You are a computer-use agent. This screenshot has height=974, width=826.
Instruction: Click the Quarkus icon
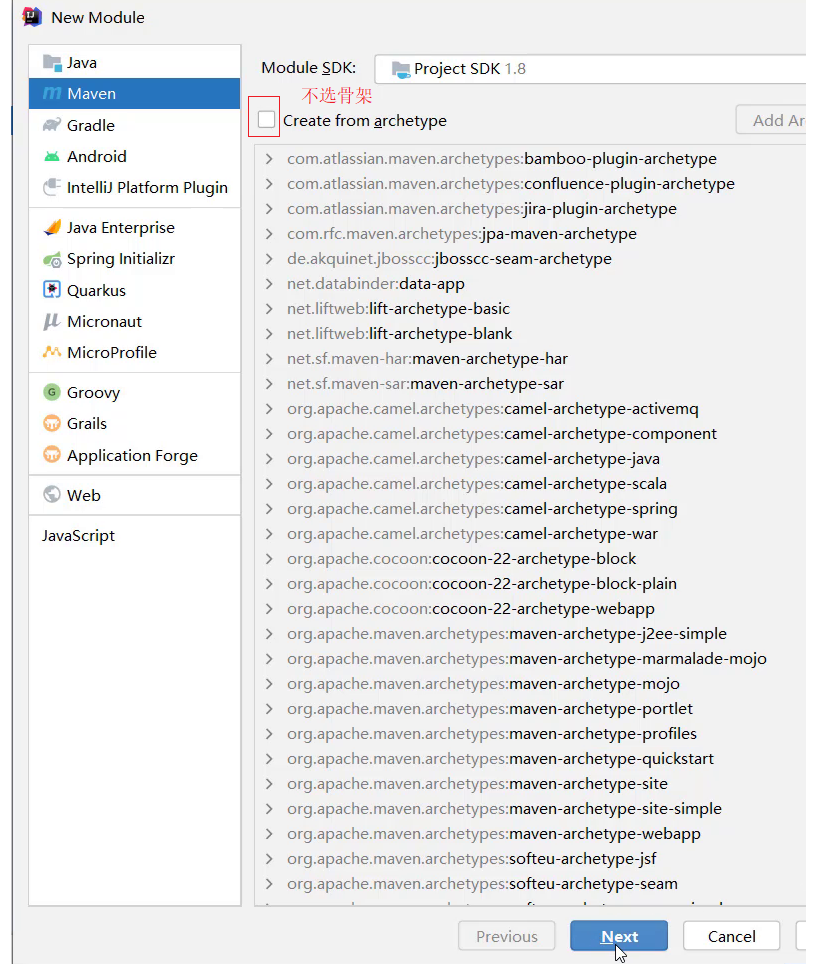tap(52, 290)
